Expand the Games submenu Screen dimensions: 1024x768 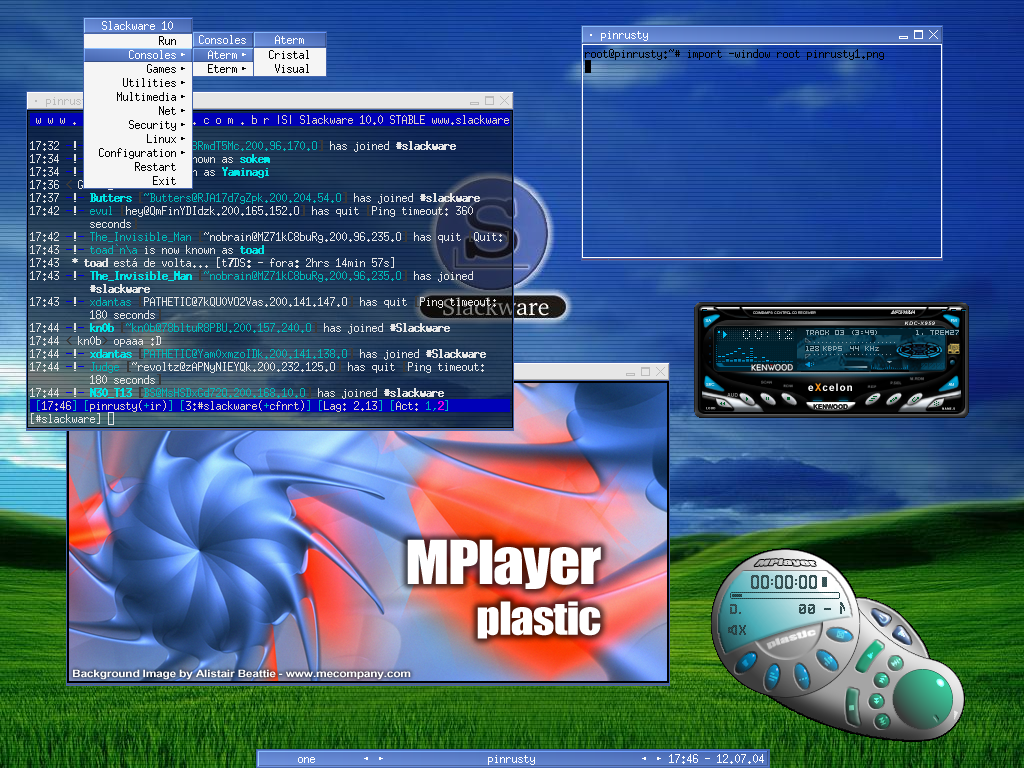point(138,69)
